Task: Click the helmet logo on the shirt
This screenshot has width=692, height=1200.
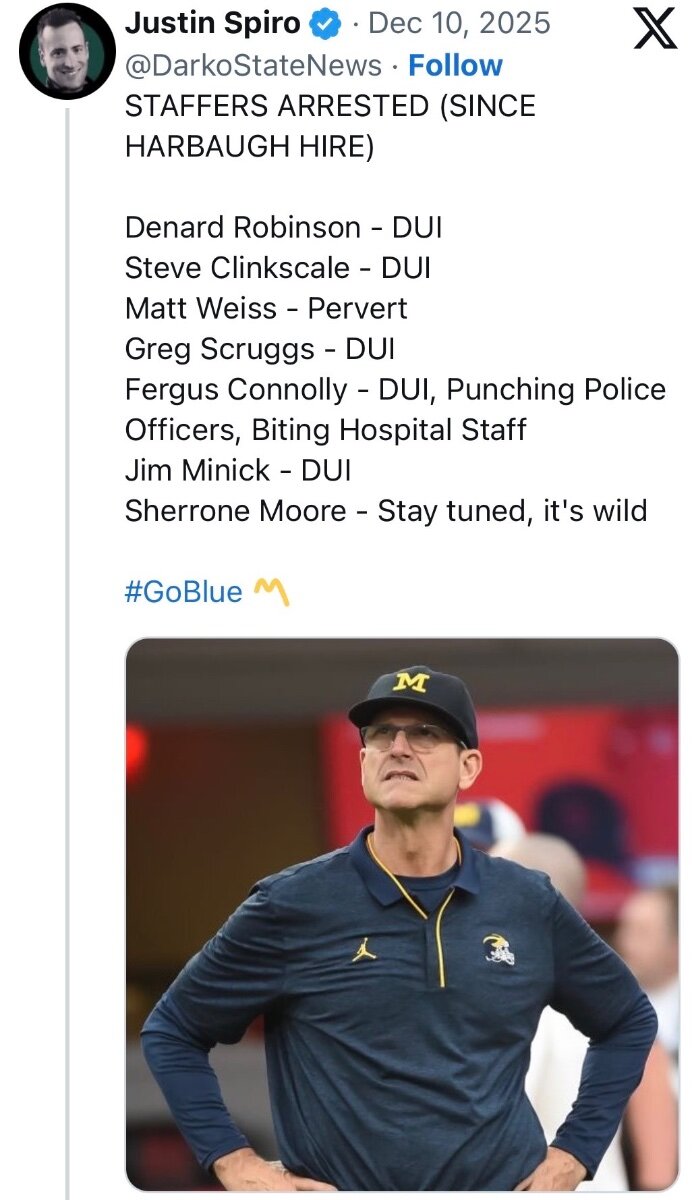Action: [x=499, y=948]
